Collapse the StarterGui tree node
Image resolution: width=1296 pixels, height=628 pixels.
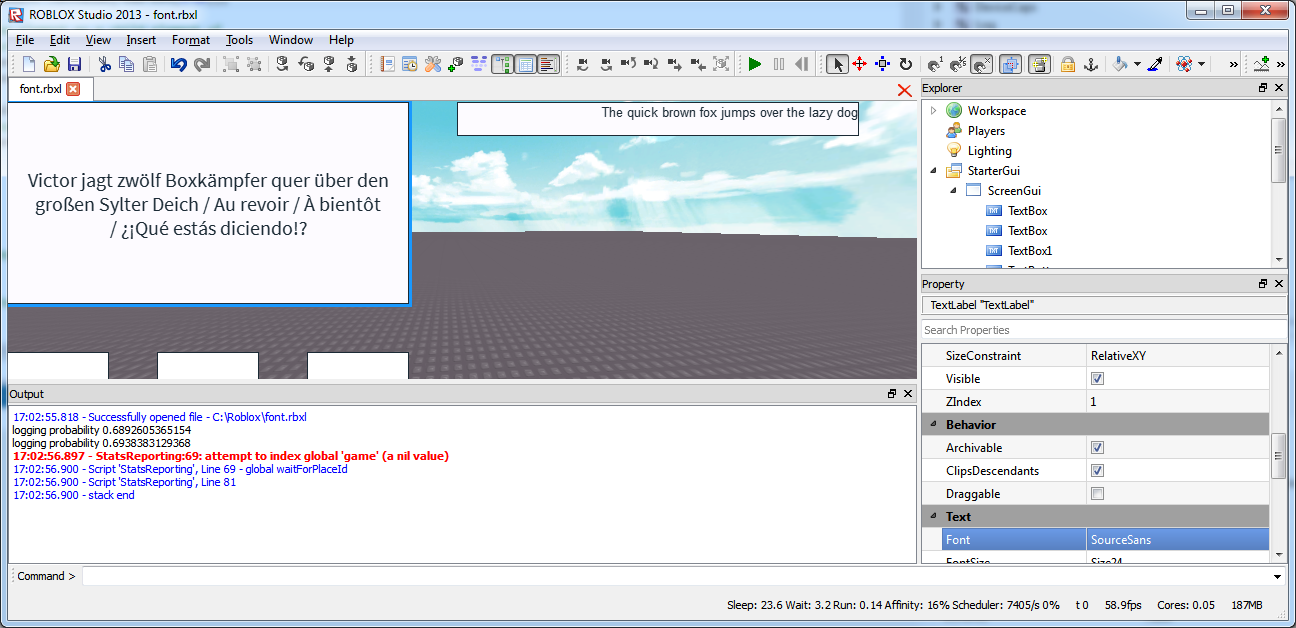coord(934,170)
